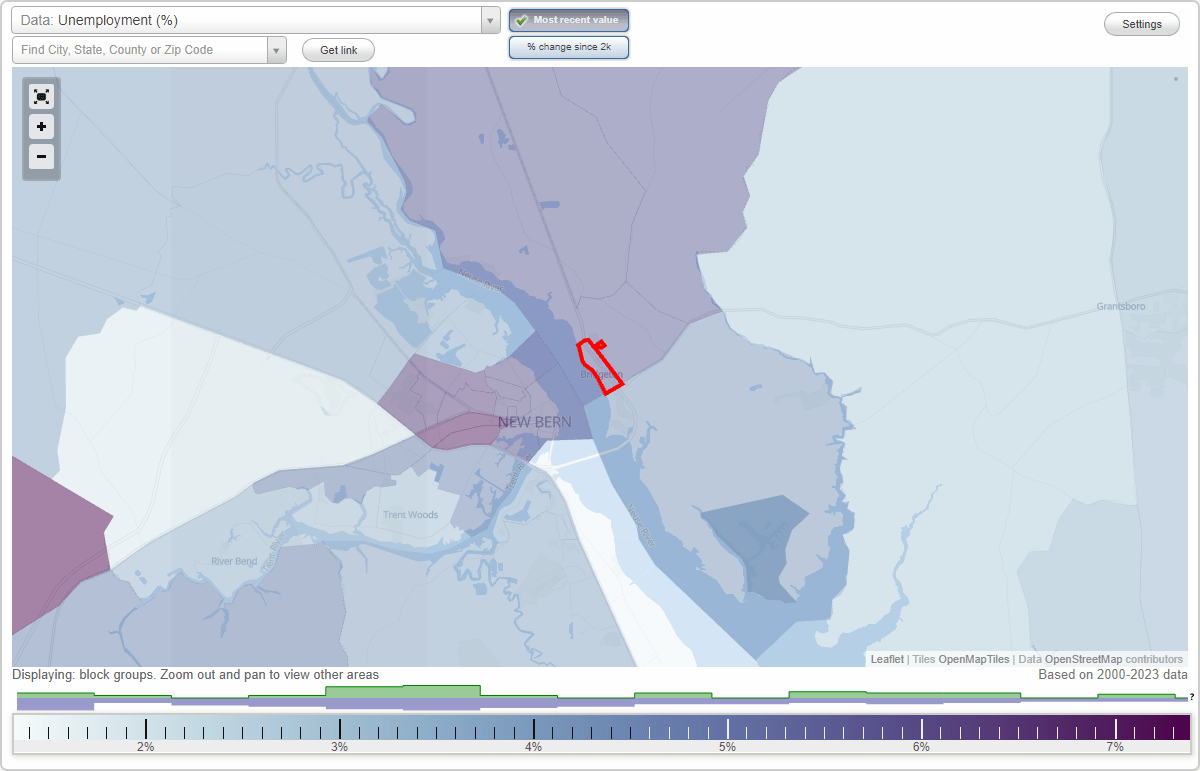Enable the 'Most recent value' display mode
Image resolution: width=1200 pixels, height=771 pixels.
[x=568, y=19]
